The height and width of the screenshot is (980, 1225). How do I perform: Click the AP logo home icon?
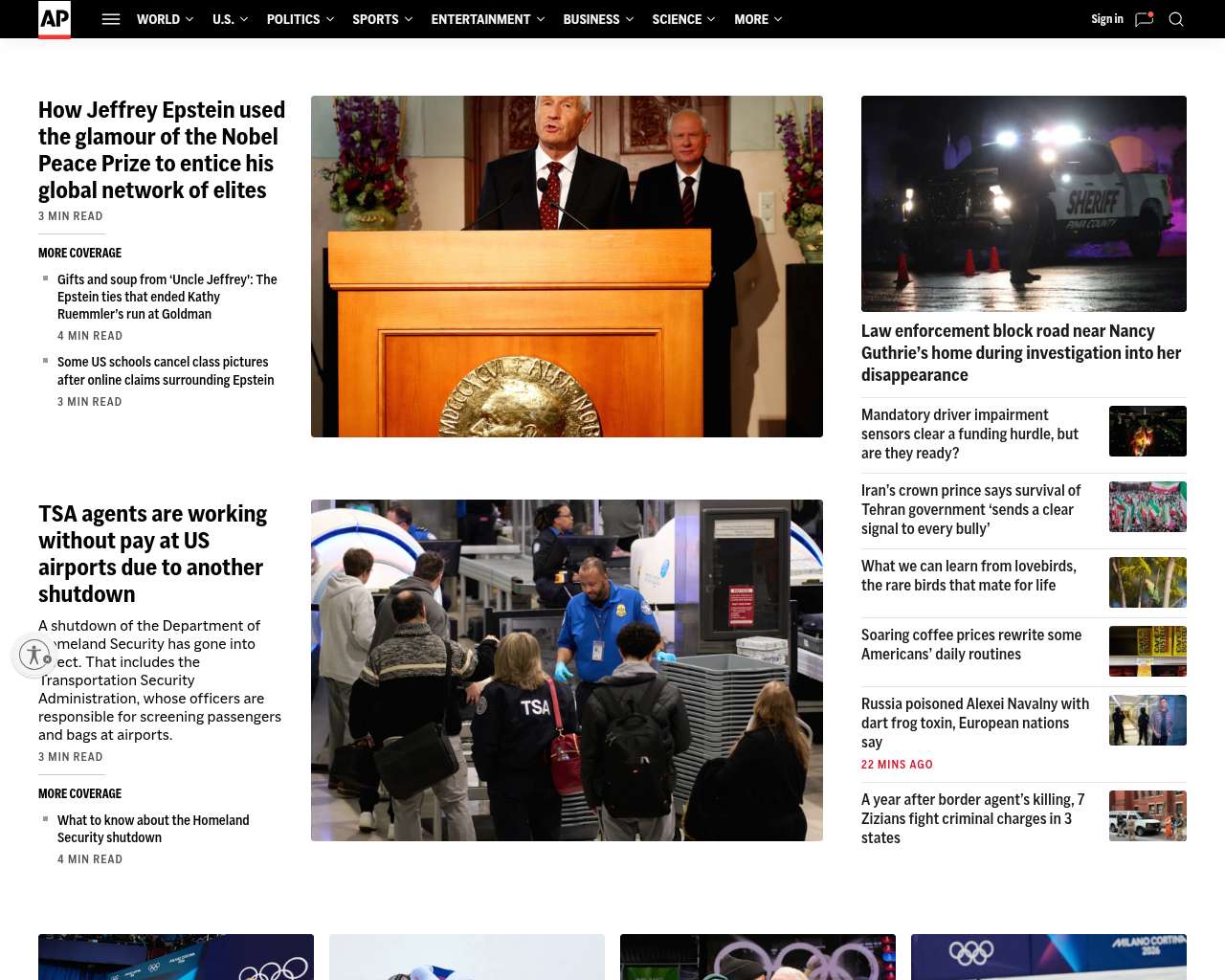[x=55, y=19]
